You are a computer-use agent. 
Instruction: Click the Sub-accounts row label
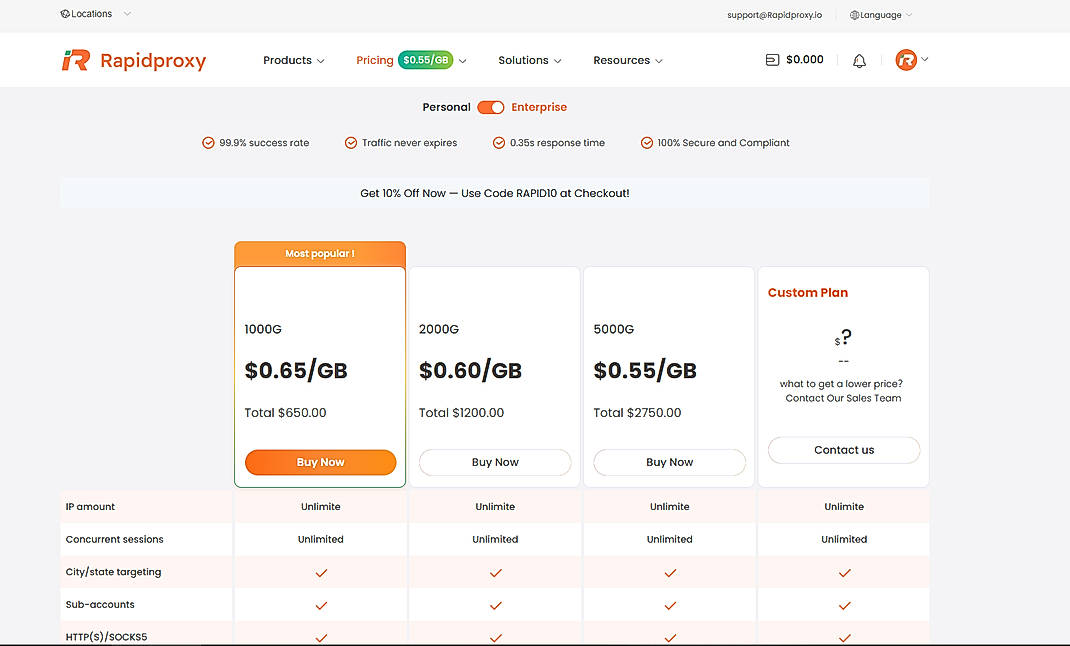click(100, 604)
